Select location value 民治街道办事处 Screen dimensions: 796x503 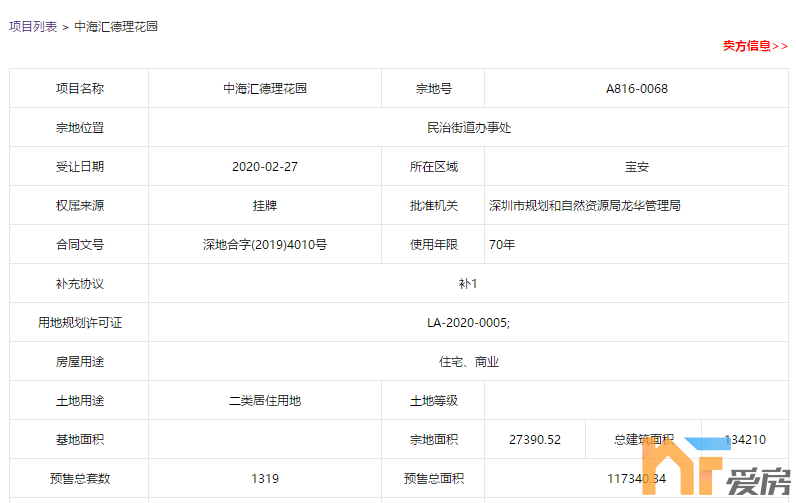click(469, 128)
